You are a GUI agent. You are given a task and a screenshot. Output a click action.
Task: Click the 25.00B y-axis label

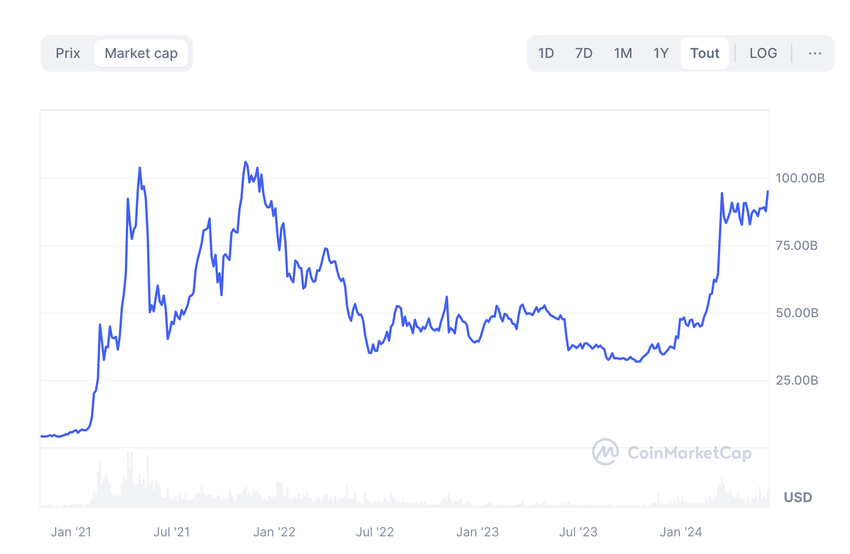[798, 380]
